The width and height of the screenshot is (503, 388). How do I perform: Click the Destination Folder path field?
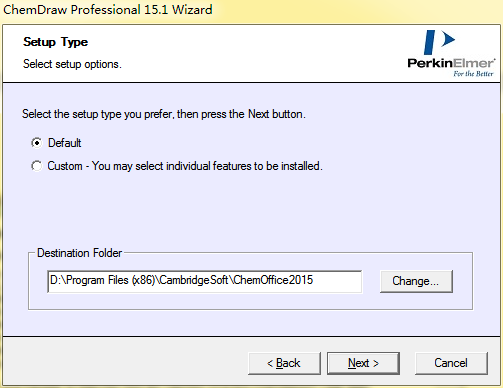pos(204,281)
